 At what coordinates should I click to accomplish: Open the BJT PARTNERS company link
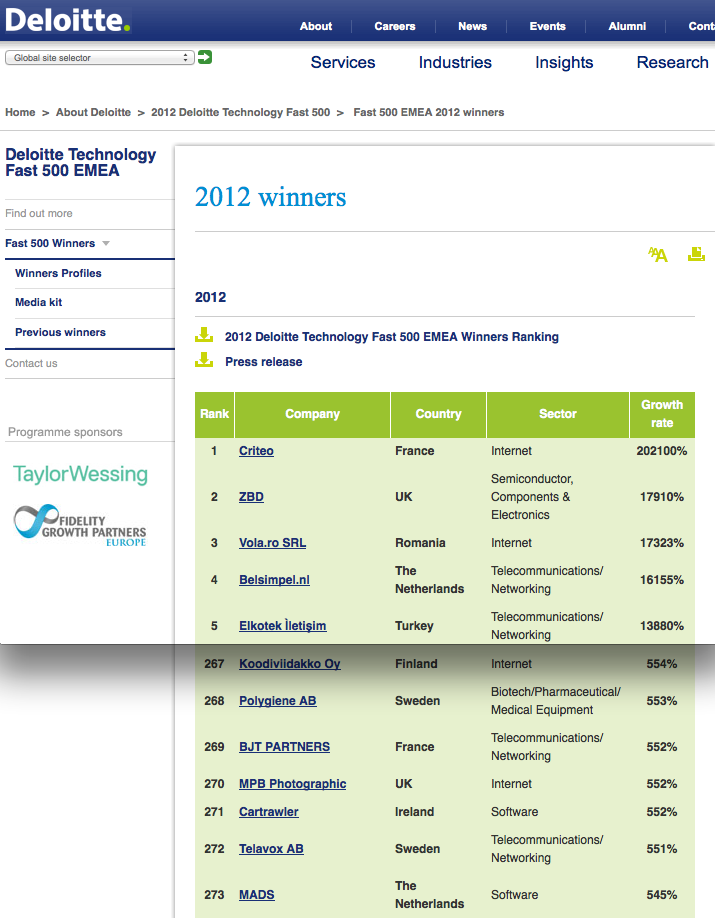(284, 746)
